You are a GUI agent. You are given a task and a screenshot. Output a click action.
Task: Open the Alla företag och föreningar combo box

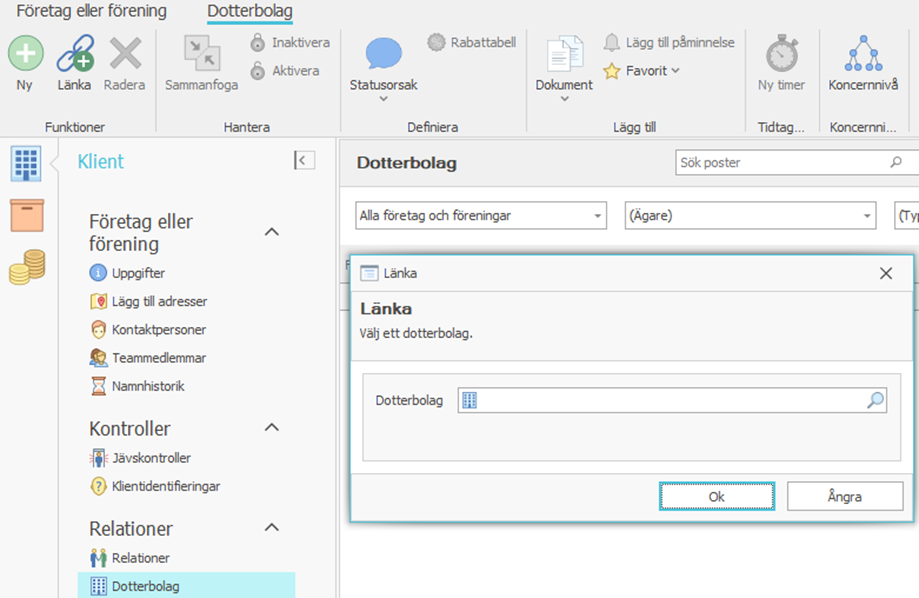(480, 215)
